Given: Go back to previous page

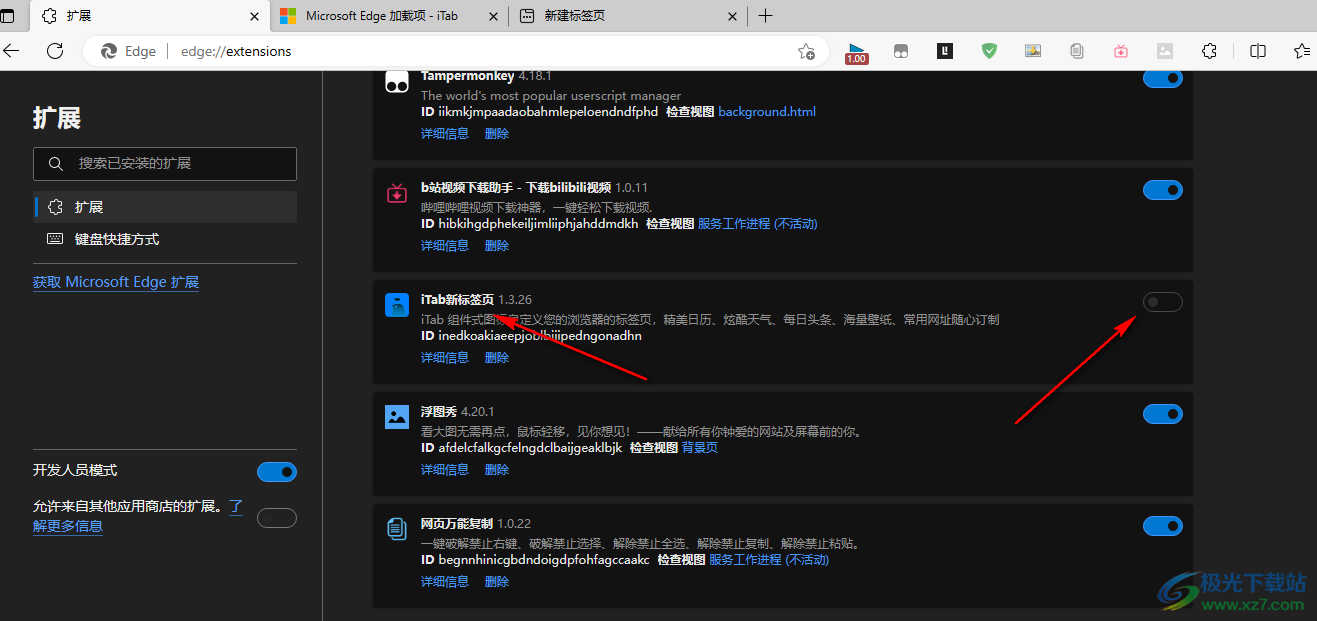Looking at the screenshot, I should point(11,51).
